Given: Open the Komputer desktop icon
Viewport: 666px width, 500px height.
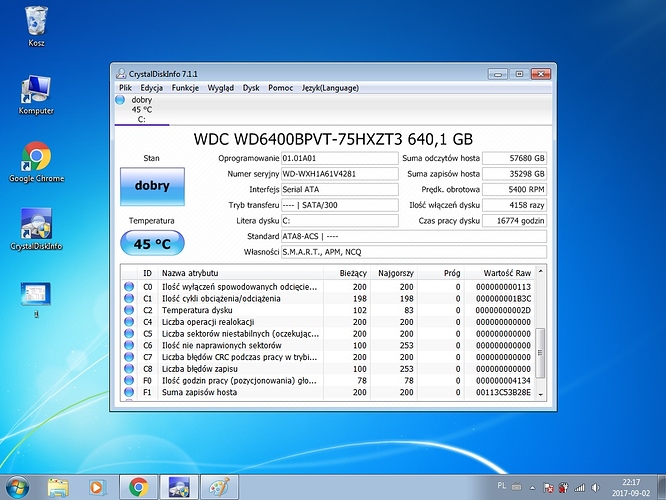Looking at the screenshot, I should (x=36, y=95).
